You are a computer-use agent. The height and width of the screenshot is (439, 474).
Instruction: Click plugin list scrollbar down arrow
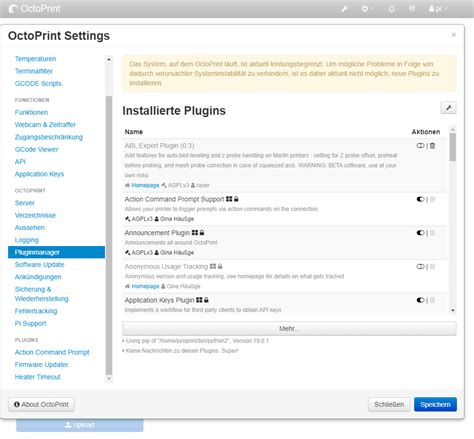(452, 310)
